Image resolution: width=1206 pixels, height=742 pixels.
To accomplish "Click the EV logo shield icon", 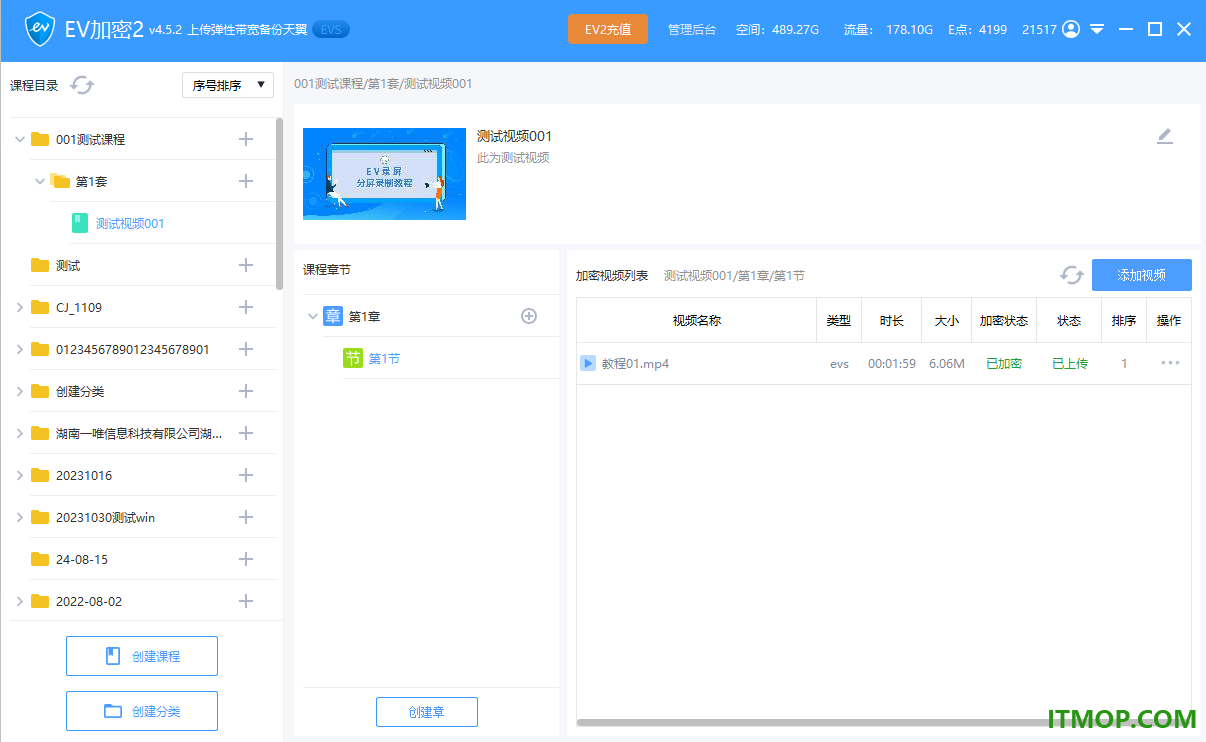I will click(39, 29).
